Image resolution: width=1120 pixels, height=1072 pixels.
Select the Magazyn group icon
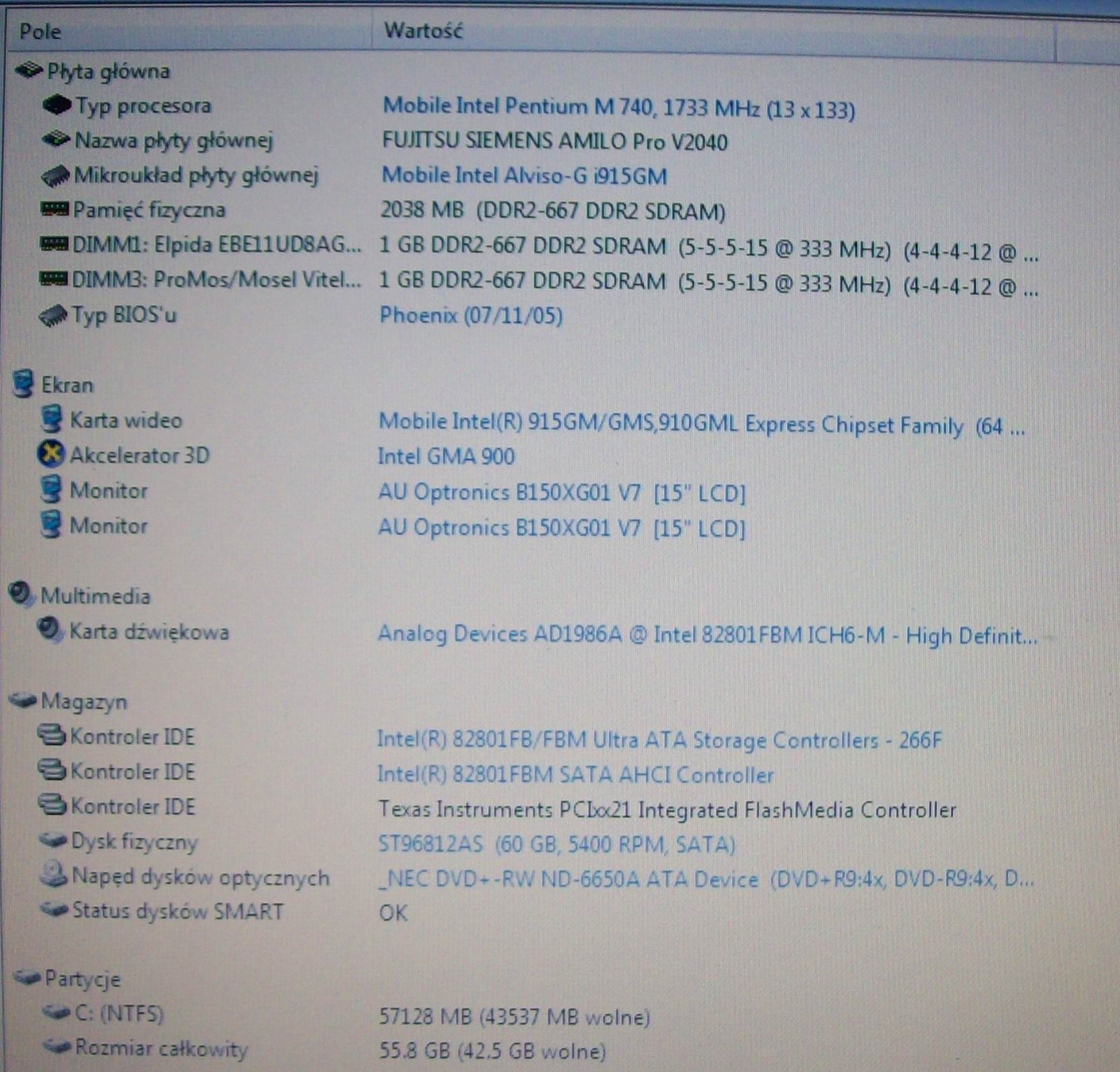tap(22, 701)
